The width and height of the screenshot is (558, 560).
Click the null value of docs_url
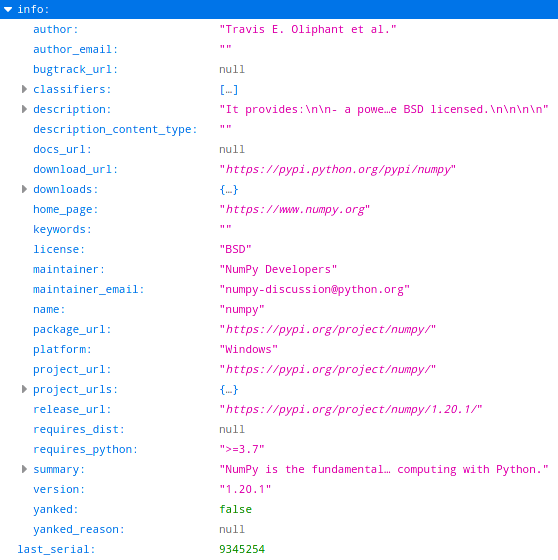[232, 149]
